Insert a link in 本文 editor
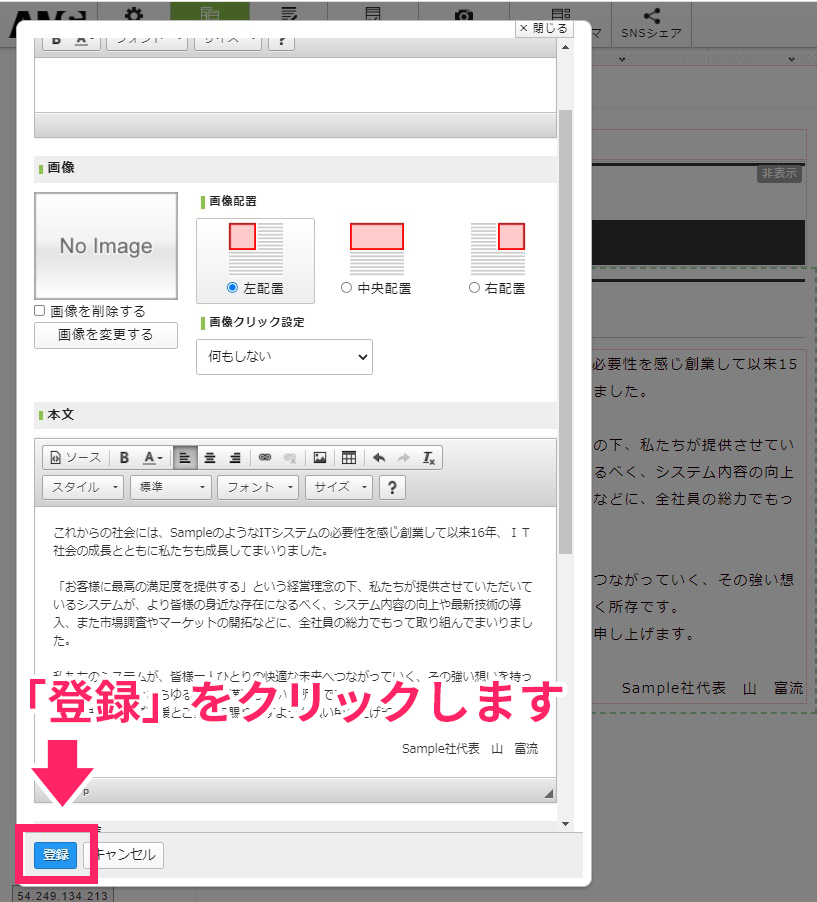 pyautogui.click(x=265, y=458)
